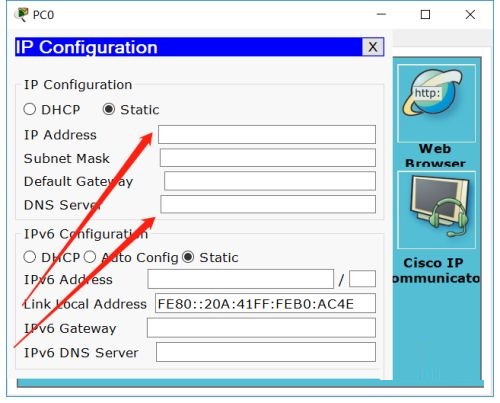Screen dimensions: 500x403
Task: Click the IPv6 Address input field
Action: (x=241, y=279)
